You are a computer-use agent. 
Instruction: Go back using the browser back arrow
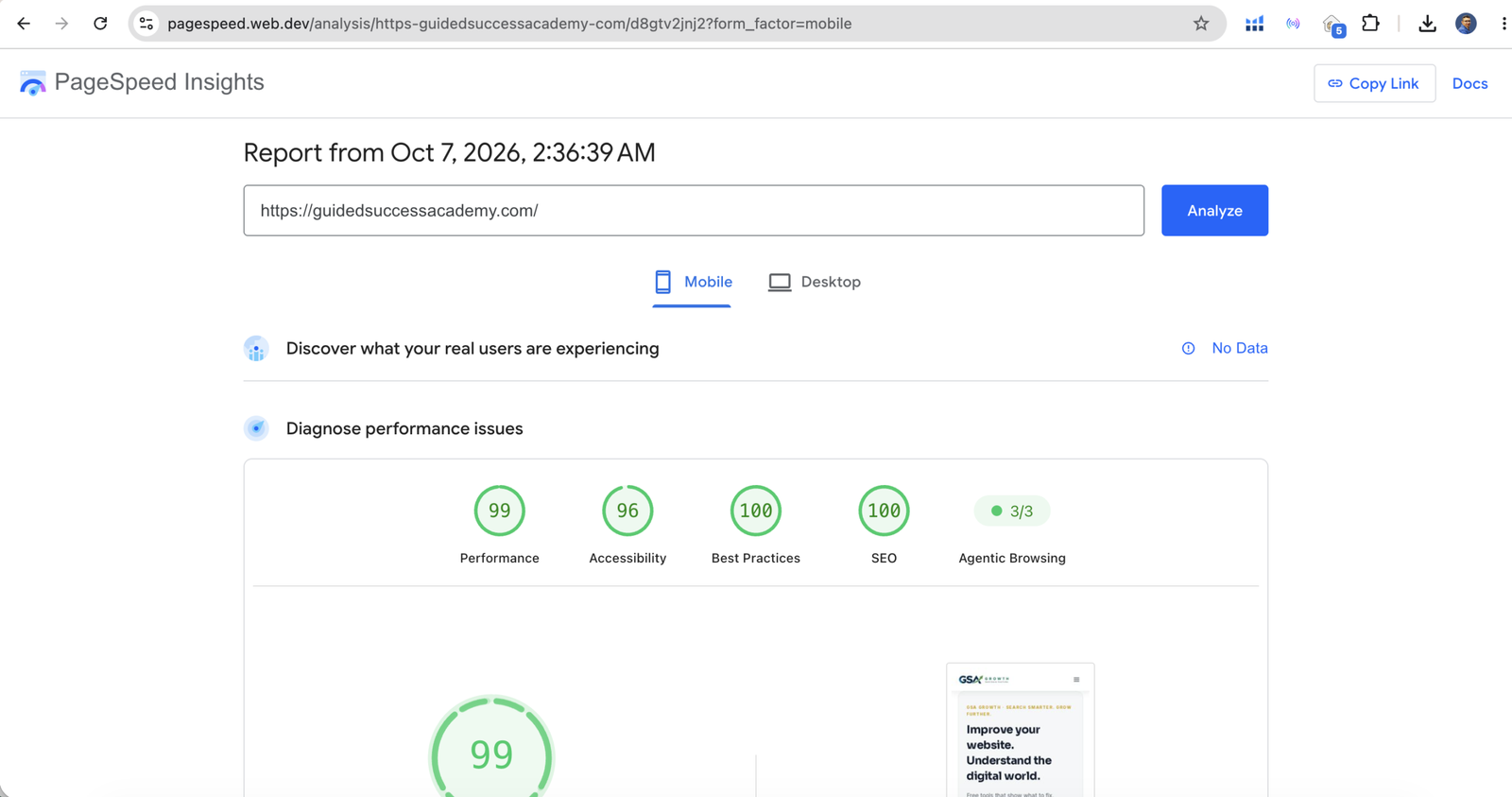pos(24,24)
